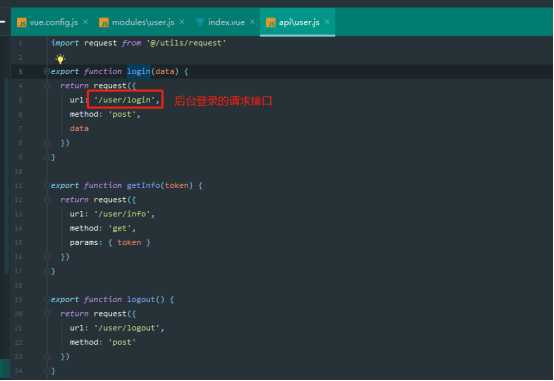Screen dimensions: 554x381
Task: Click the '/user/login' url string
Action: pyautogui.click(x=124, y=100)
